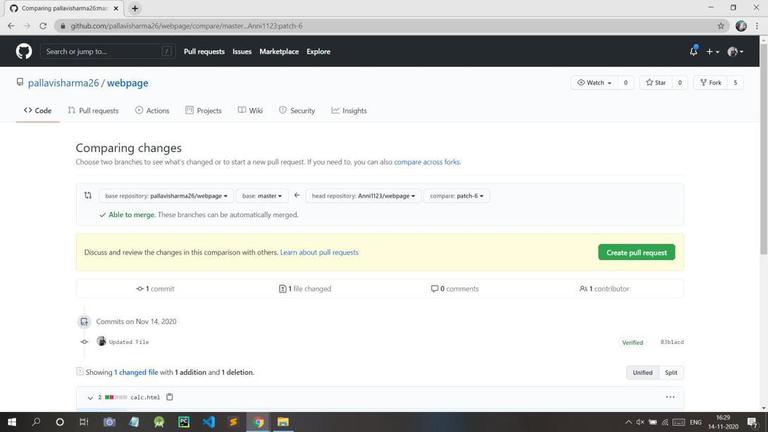Select the Actions tab

pyautogui.click(x=152, y=111)
